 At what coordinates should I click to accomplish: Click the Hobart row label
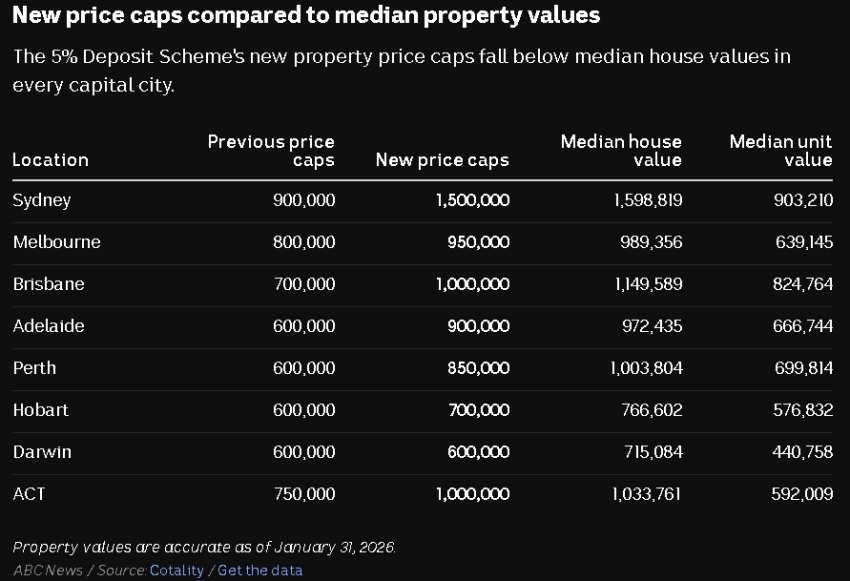pyautogui.click(x=41, y=410)
